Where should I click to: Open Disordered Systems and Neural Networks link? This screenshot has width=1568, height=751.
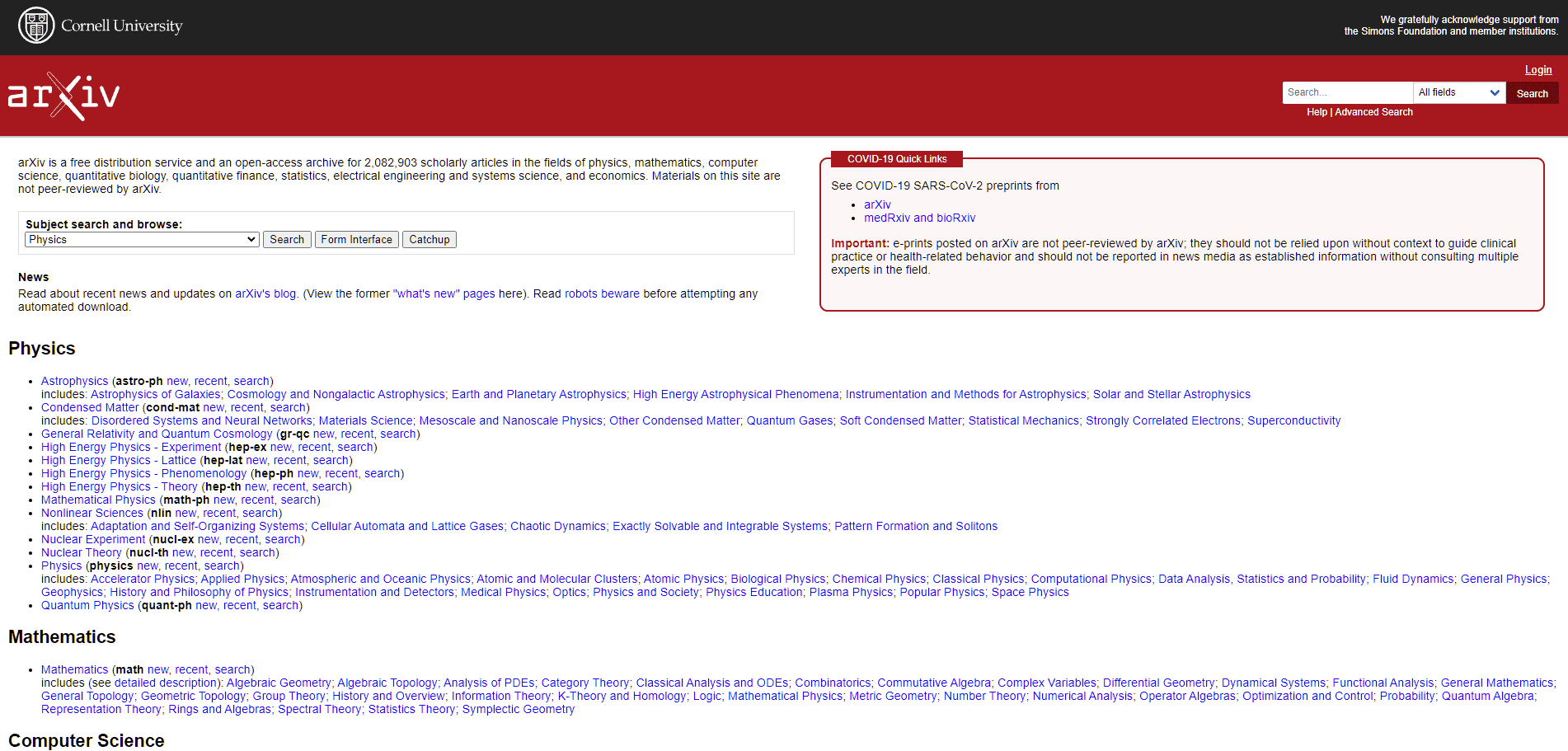(202, 420)
